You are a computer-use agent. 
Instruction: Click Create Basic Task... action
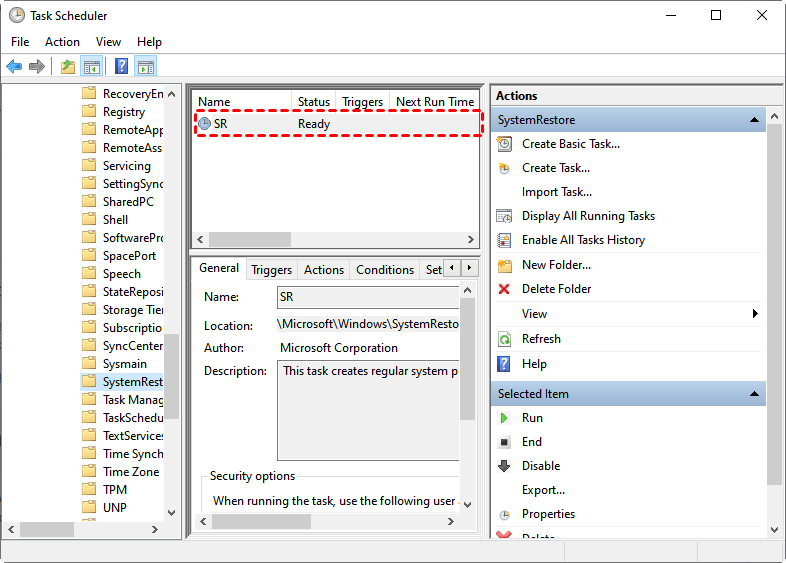(x=571, y=144)
